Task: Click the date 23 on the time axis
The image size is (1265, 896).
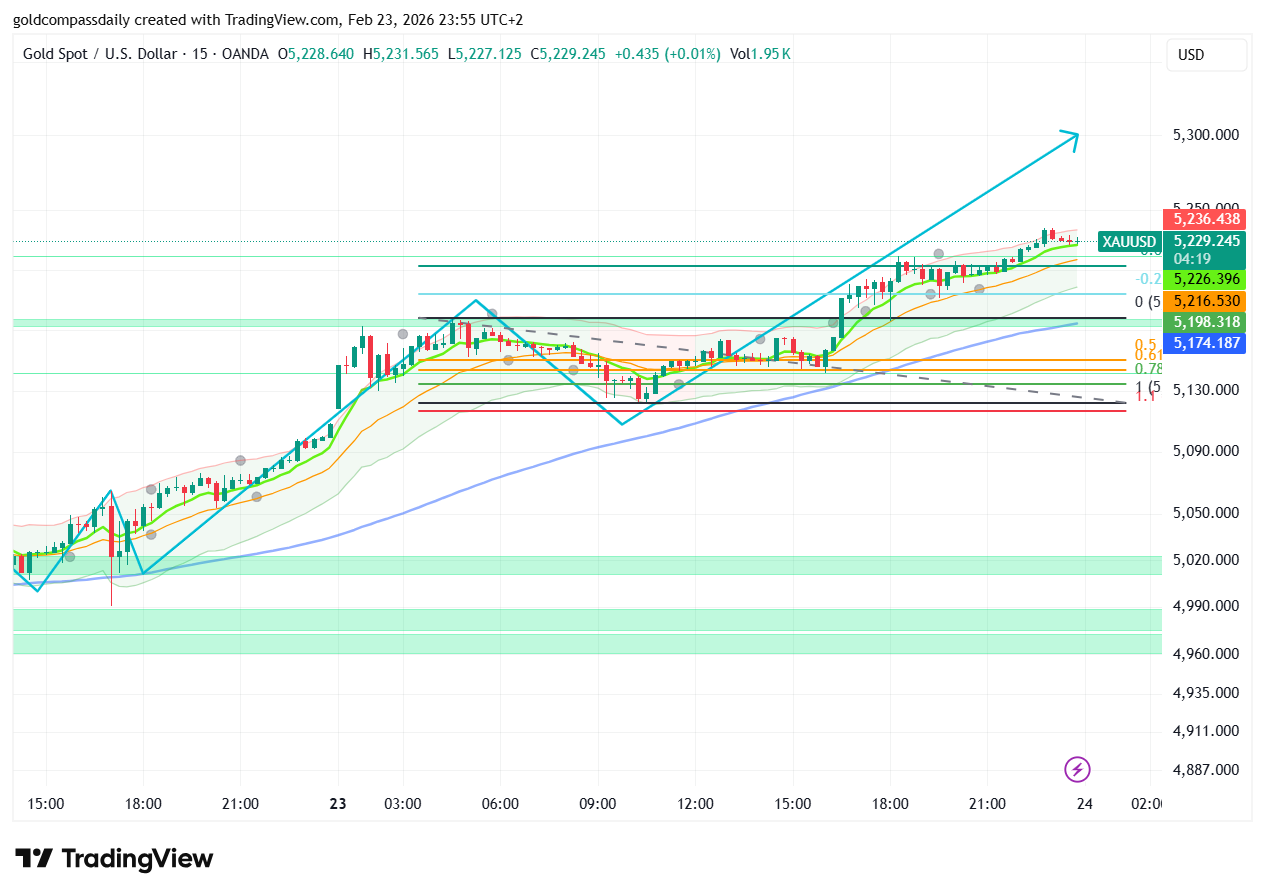Action: coord(337,803)
